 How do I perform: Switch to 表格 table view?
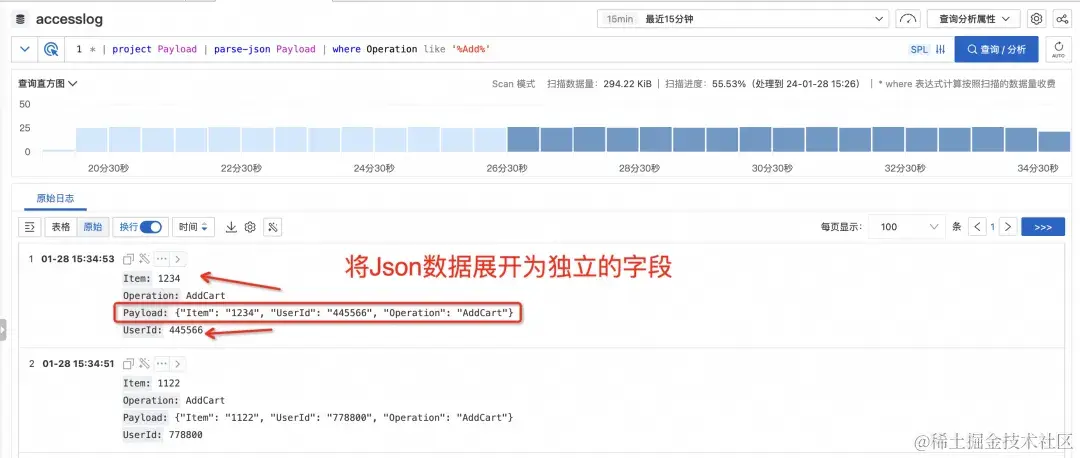click(61, 227)
